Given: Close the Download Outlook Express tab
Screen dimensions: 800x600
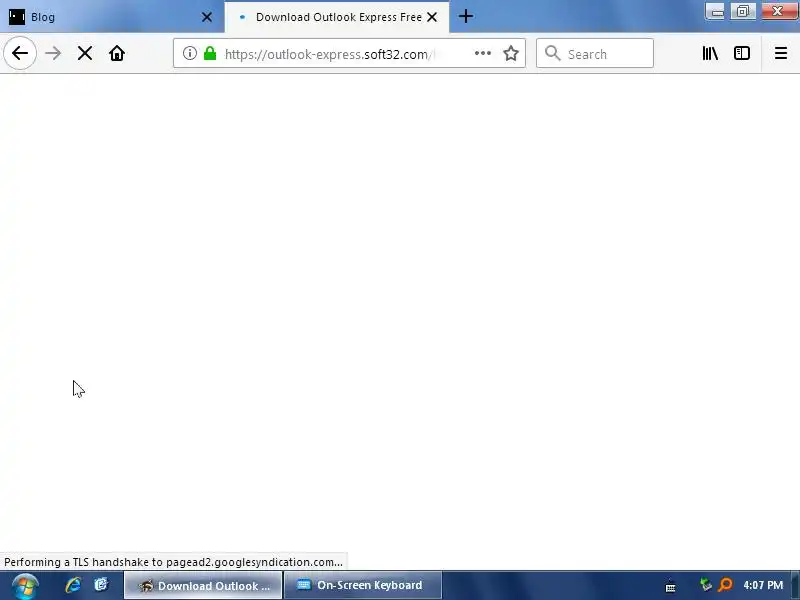Looking at the screenshot, I should pyautogui.click(x=432, y=17).
